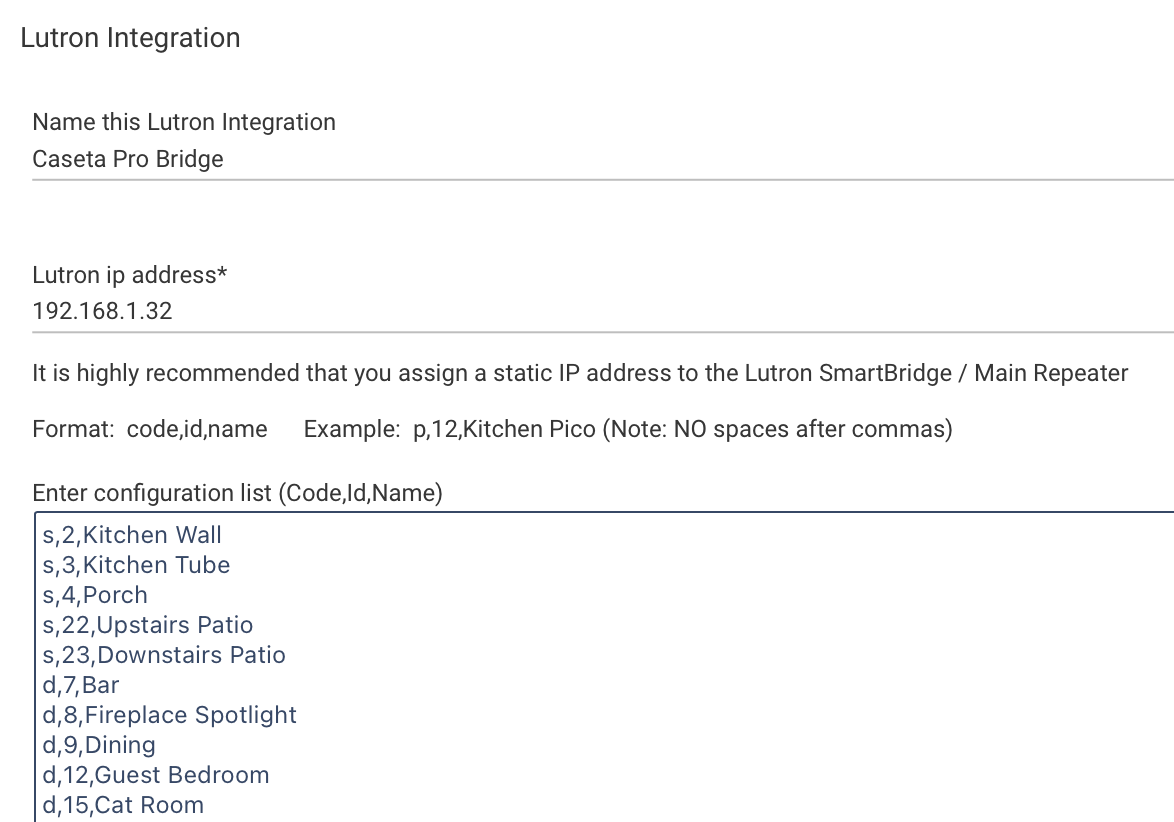Click the 's,3,Kitchen Tube' configuration line
Screen dimensions: 1174x822
point(136,565)
